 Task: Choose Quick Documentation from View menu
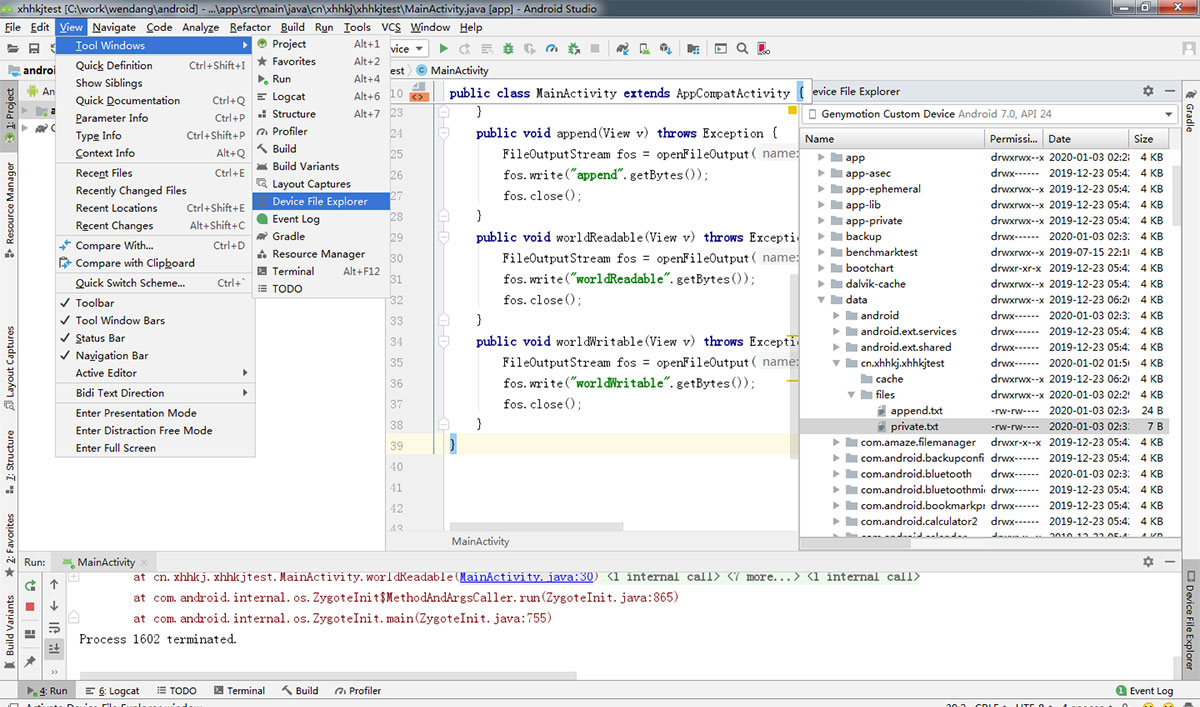pyautogui.click(x=155, y=101)
